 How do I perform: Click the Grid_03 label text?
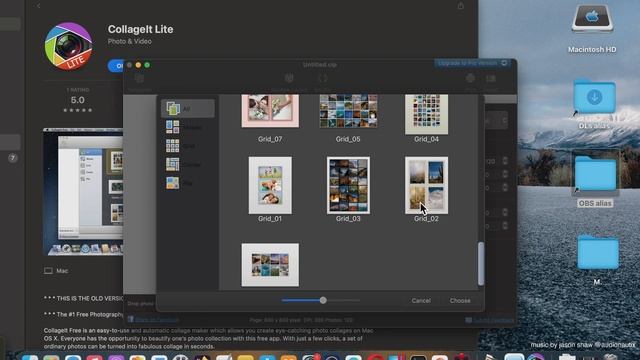[x=348, y=219]
